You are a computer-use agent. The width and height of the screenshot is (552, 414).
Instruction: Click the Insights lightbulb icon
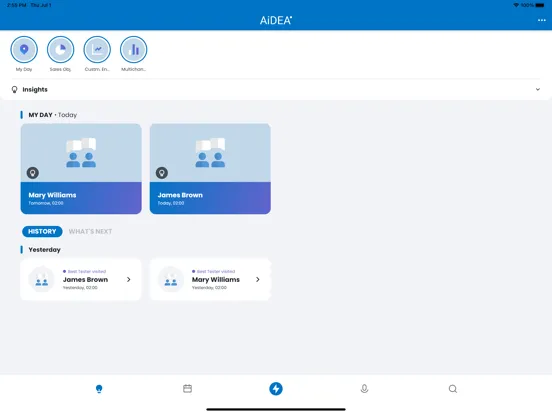click(14, 89)
